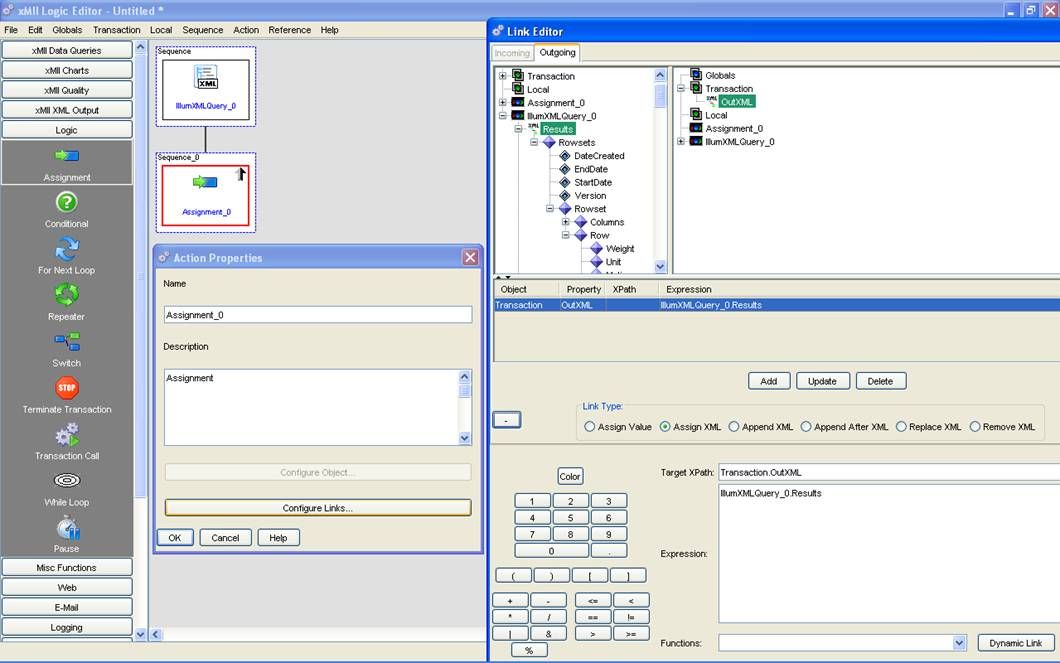
Task: Collapse the Row tree node
Action: pos(565,235)
